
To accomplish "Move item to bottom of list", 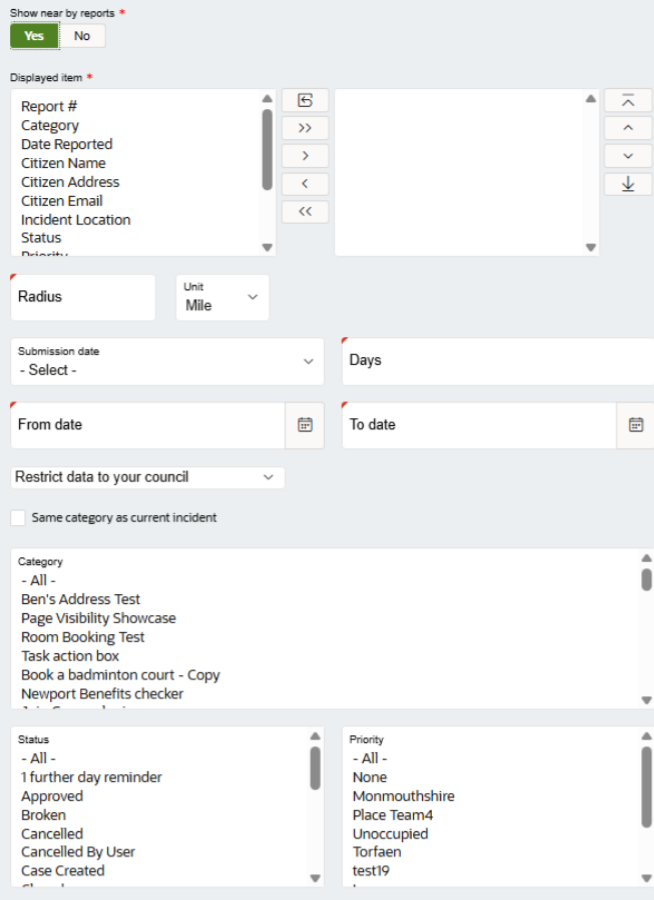I will coord(628,184).
